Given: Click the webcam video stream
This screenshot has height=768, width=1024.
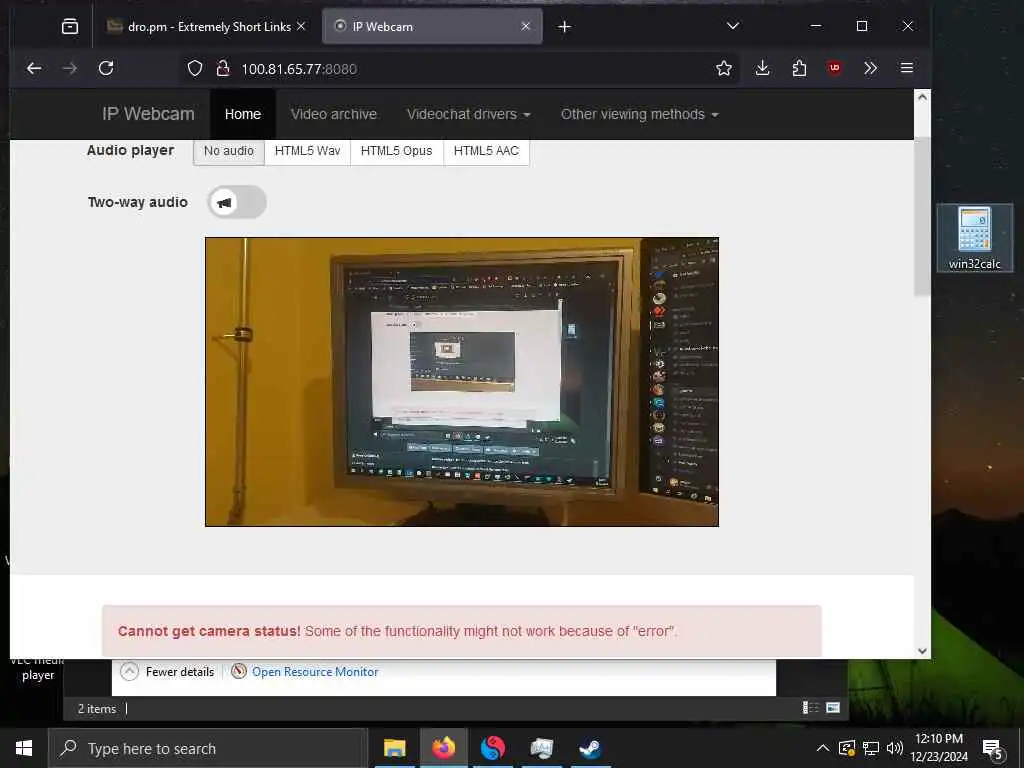Looking at the screenshot, I should tap(462, 381).
